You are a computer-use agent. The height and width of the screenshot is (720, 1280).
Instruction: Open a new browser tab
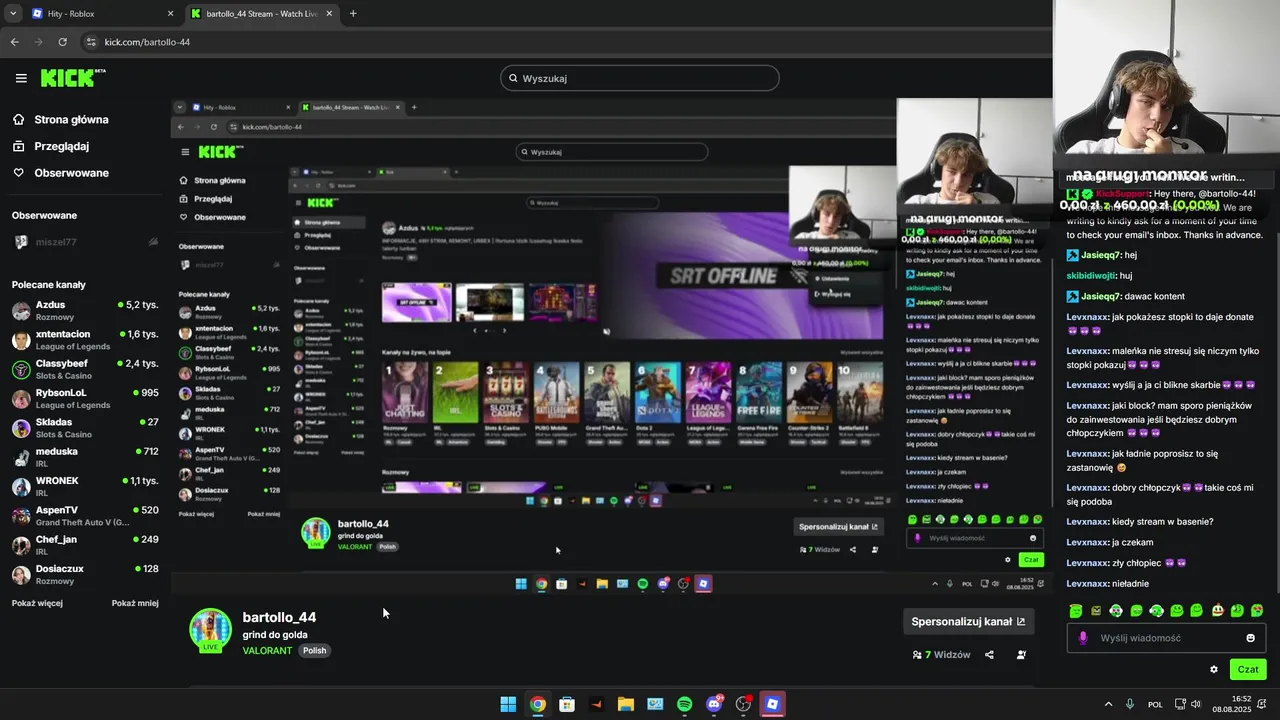click(353, 14)
